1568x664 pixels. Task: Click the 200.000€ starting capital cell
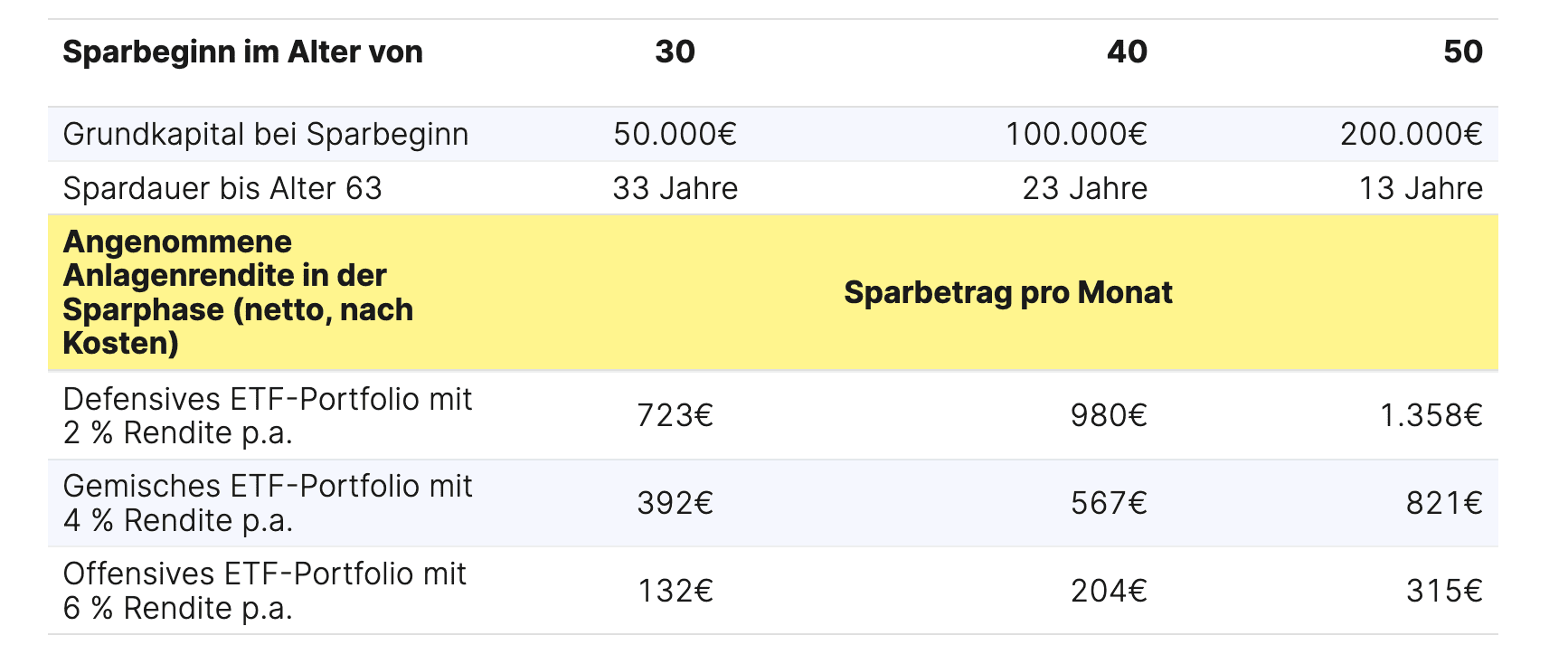[1411, 135]
